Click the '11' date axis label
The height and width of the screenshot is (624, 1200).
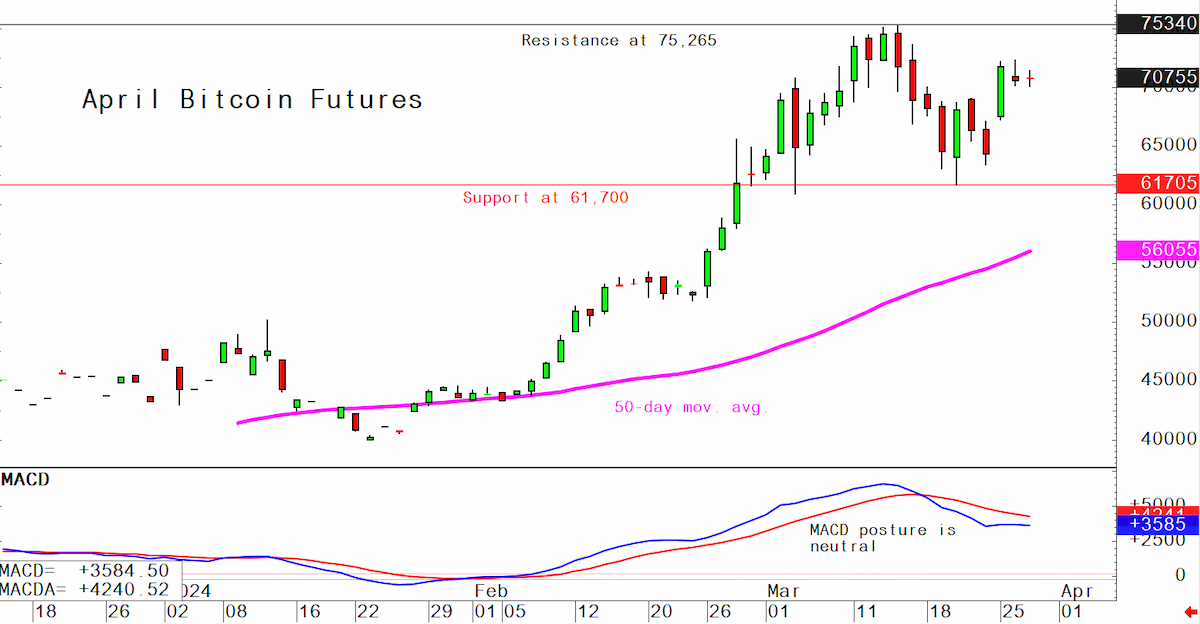tap(865, 610)
